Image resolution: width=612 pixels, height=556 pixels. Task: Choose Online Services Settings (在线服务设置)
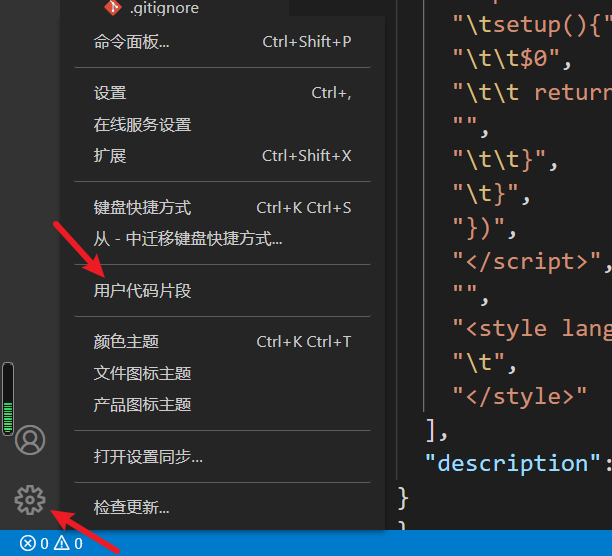tap(222, 124)
